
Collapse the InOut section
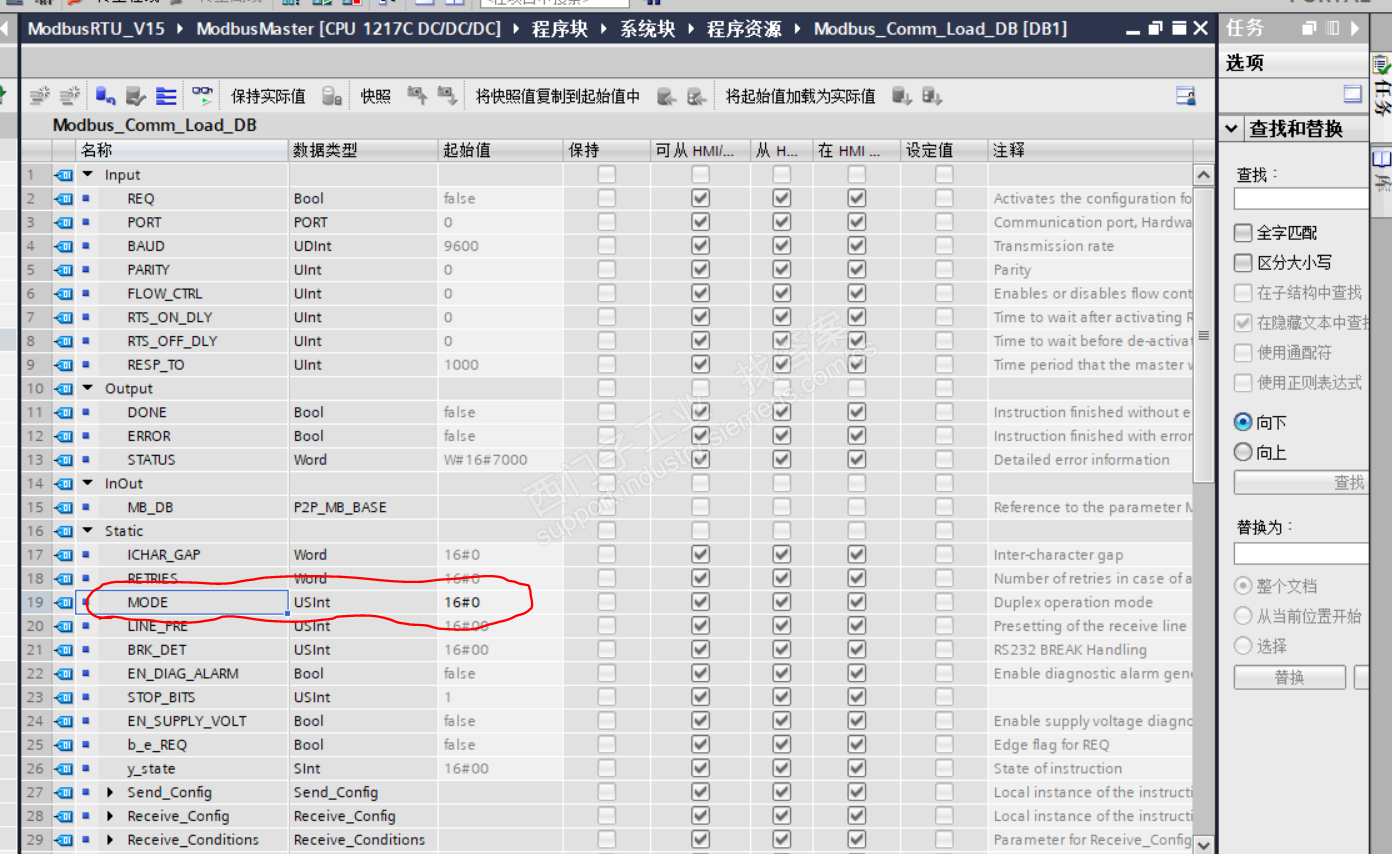87,483
